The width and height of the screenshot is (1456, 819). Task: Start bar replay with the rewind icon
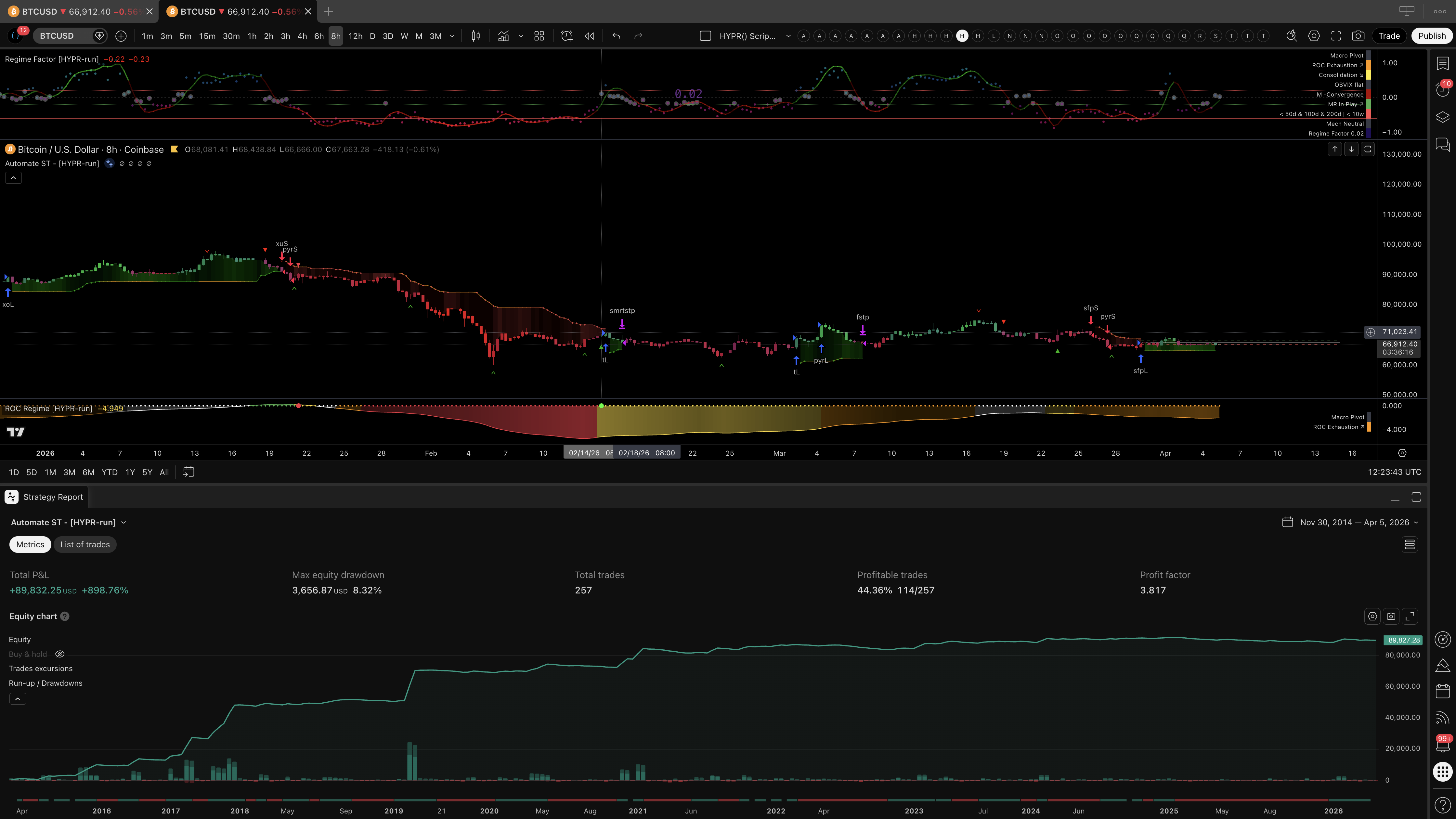tap(589, 36)
